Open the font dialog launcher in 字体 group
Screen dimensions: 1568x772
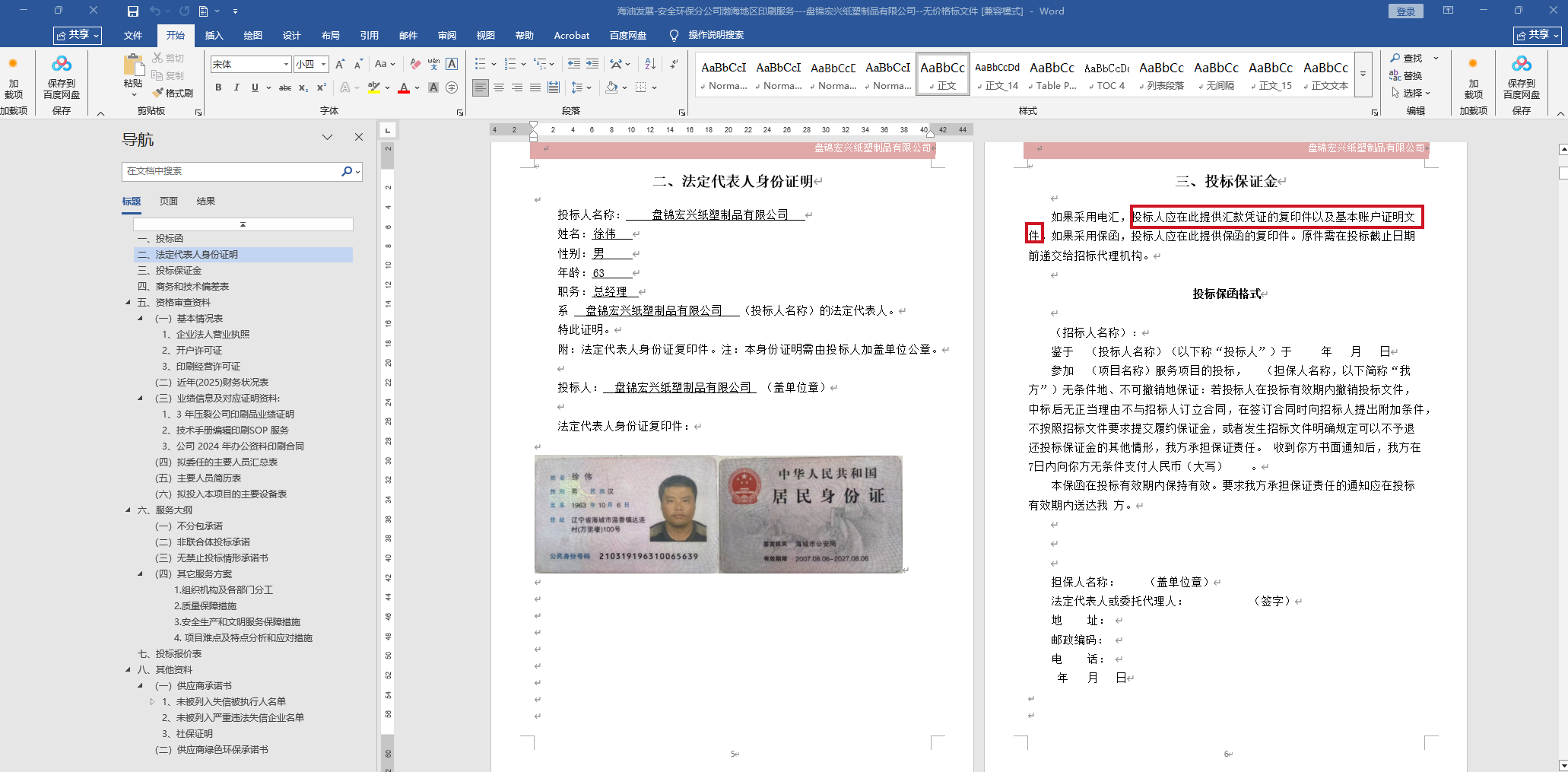pyautogui.click(x=460, y=113)
